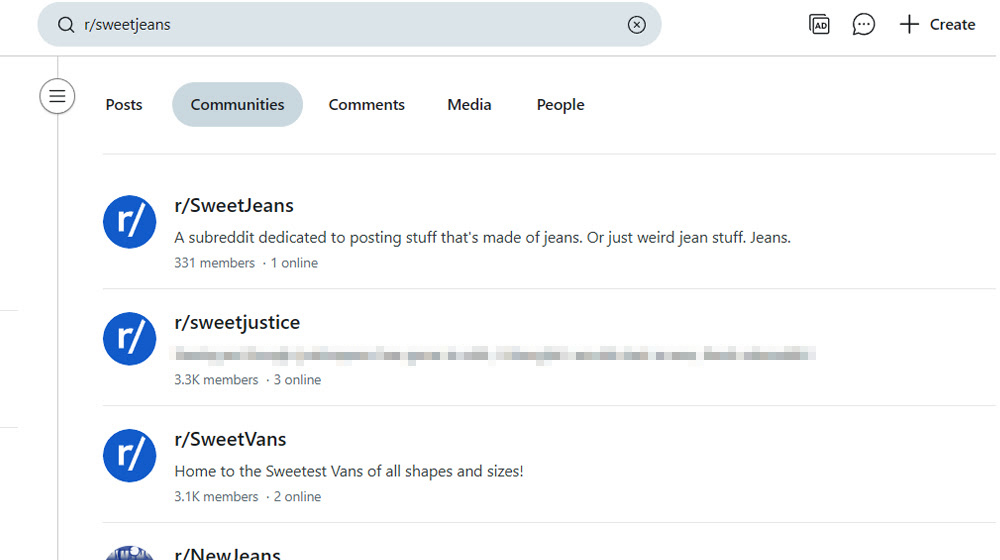Toggle the sidebar hamburger menu button
The height and width of the screenshot is (560, 1000).
pyautogui.click(x=57, y=96)
